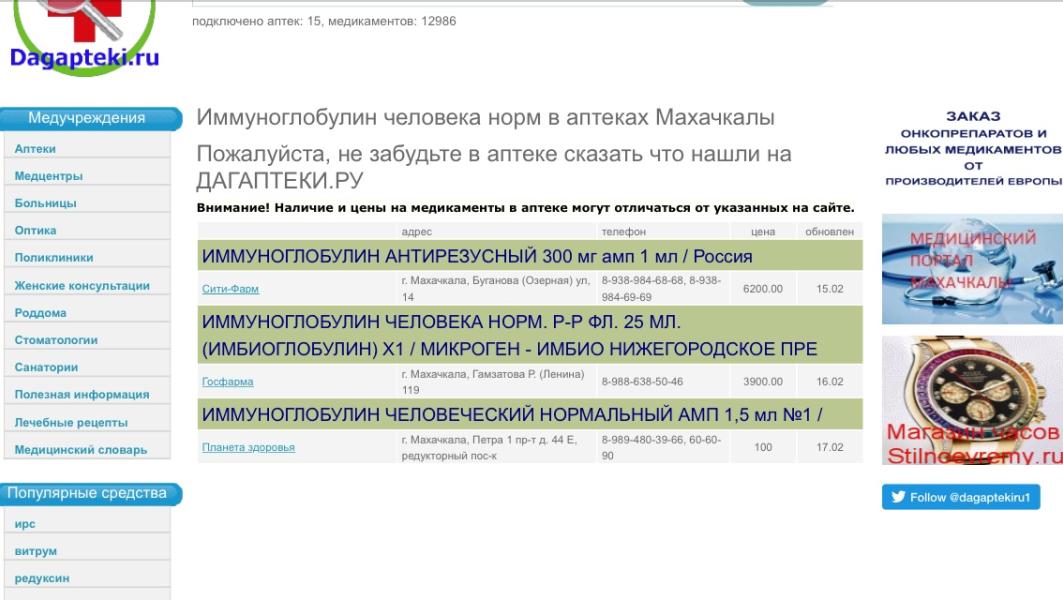Open the Медицинский портал Махачкалы banner

pyautogui.click(x=972, y=270)
